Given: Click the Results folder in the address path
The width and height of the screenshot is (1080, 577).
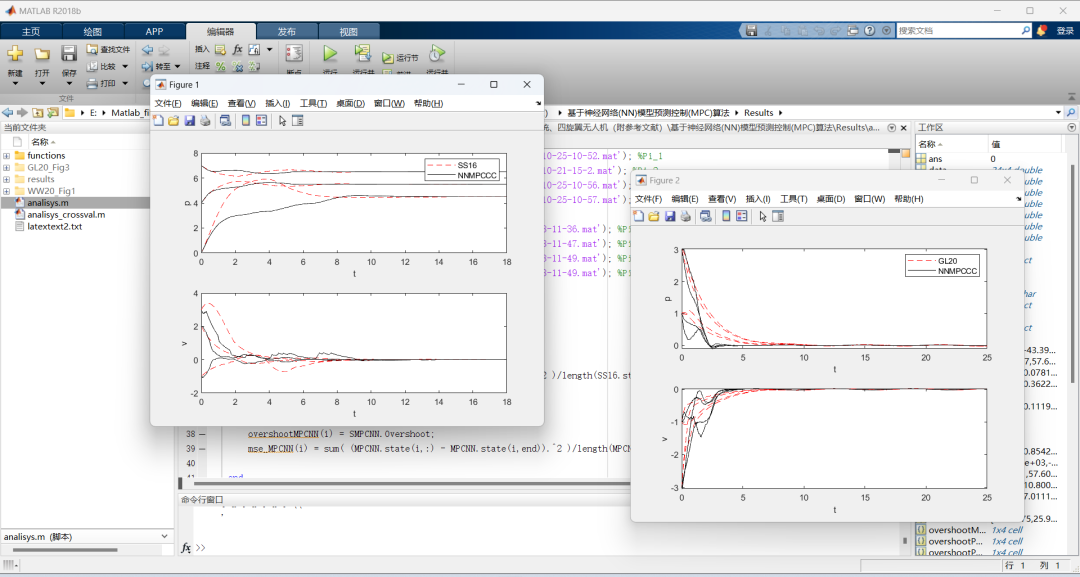Looking at the screenshot, I should click(758, 112).
